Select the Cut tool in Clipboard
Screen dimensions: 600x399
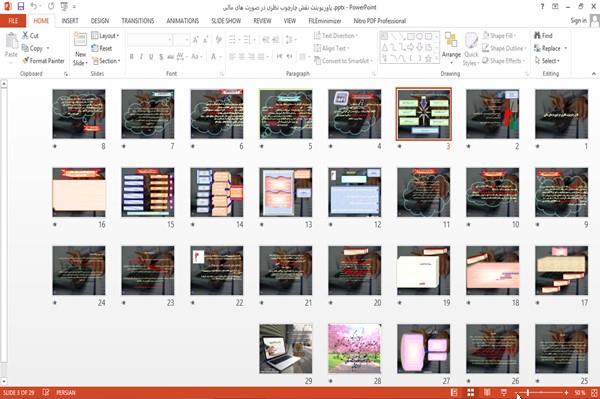(30, 36)
